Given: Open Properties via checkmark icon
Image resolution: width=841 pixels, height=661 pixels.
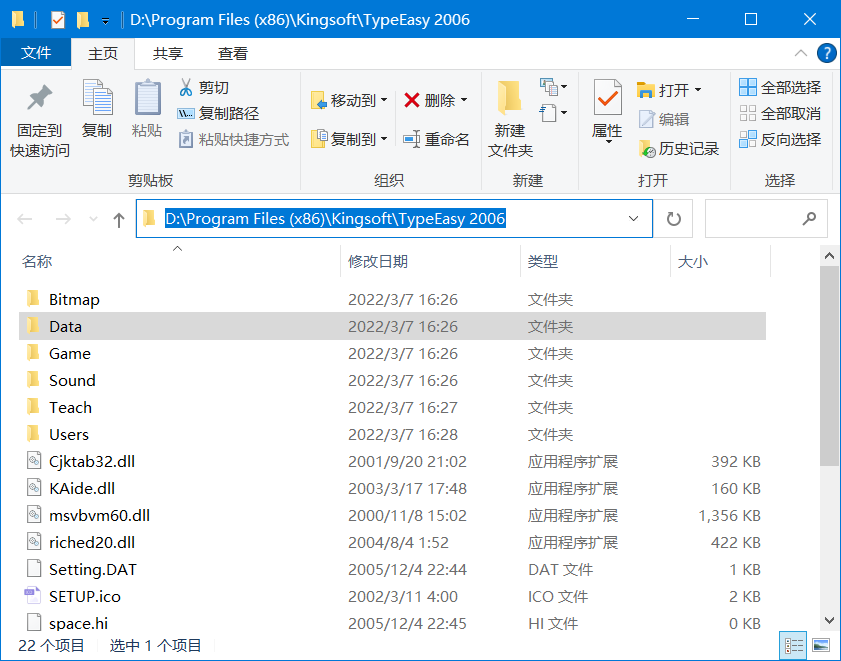Looking at the screenshot, I should click(x=607, y=100).
